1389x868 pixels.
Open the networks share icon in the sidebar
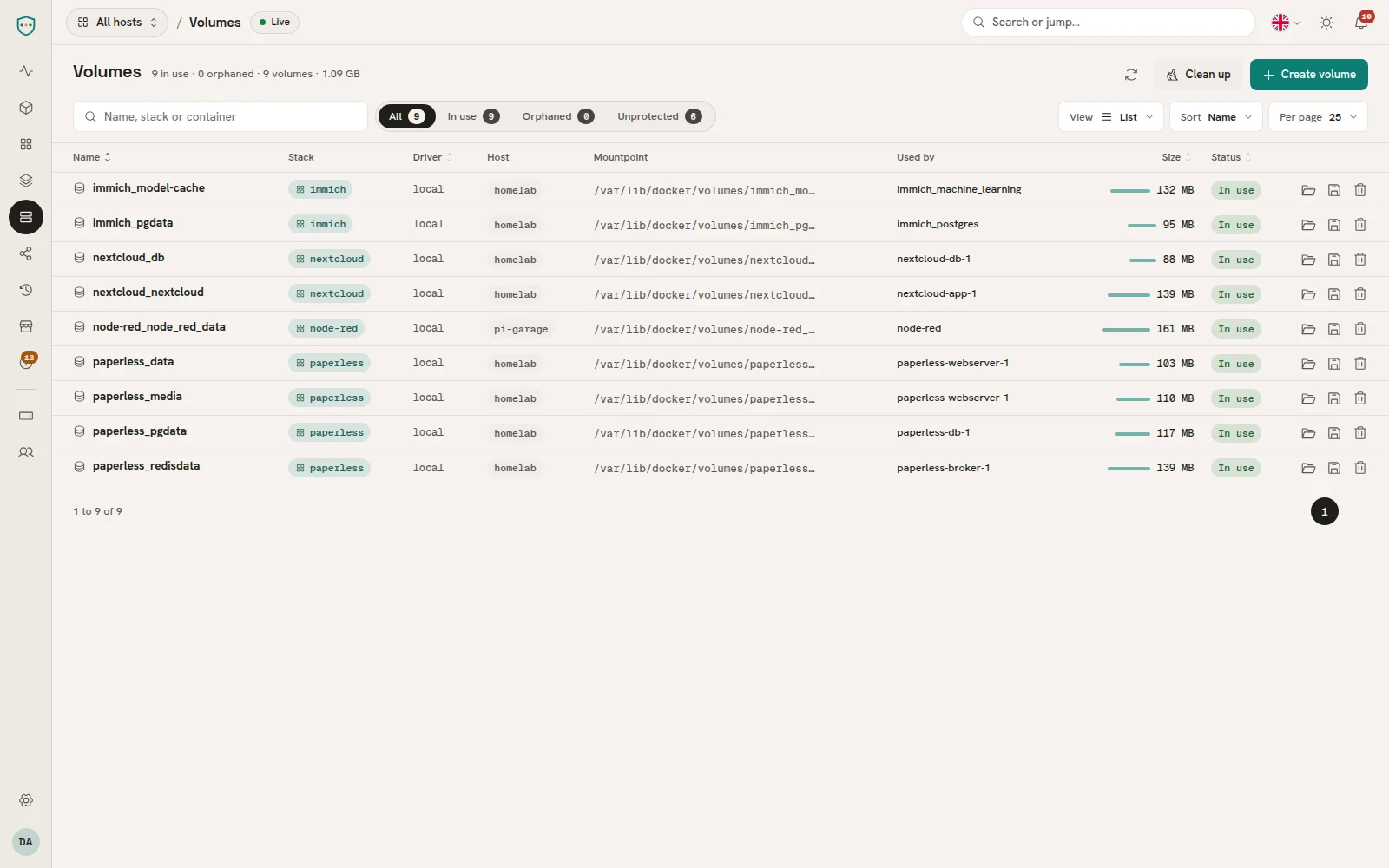pos(26,253)
